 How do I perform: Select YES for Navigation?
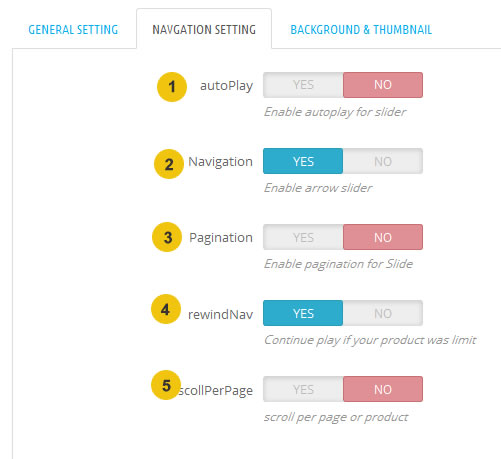[x=303, y=161]
